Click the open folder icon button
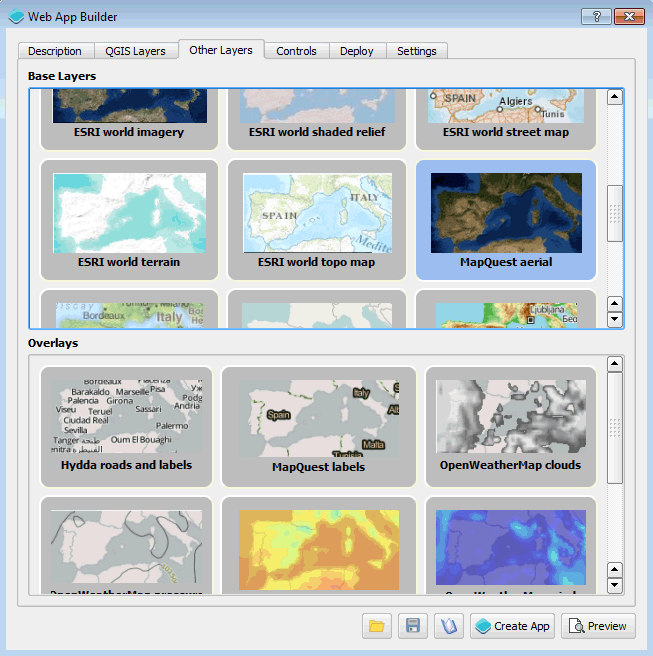Screen dimensions: 653x656 point(377,626)
